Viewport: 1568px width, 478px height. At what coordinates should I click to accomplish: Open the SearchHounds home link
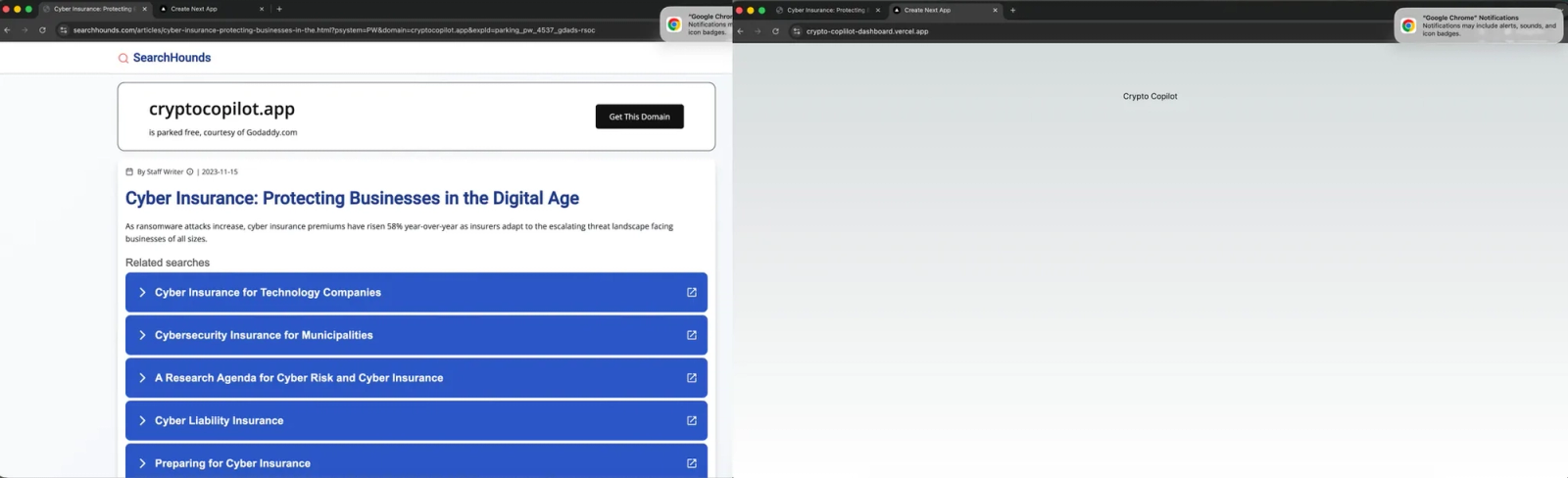(x=171, y=58)
